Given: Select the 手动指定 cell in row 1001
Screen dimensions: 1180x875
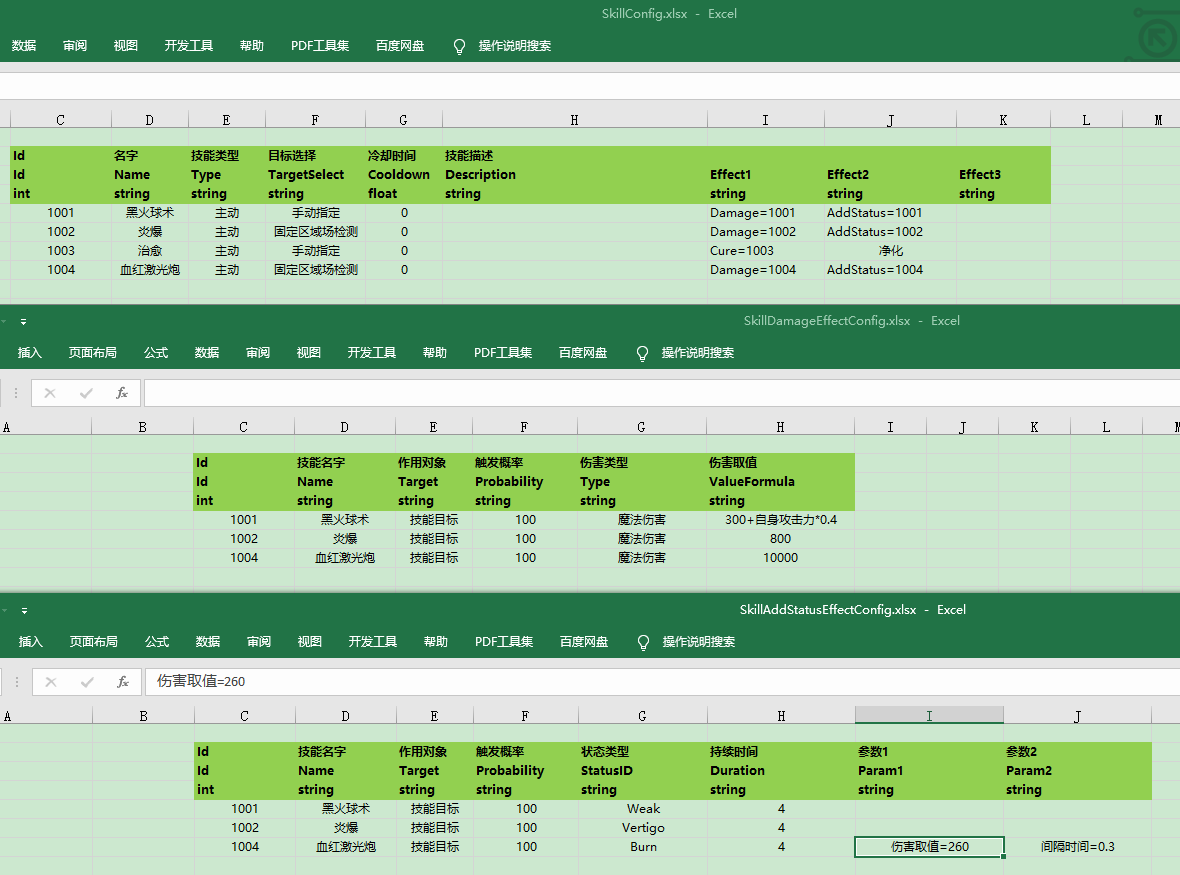Looking at the screenshot, I should click(315, 213).
